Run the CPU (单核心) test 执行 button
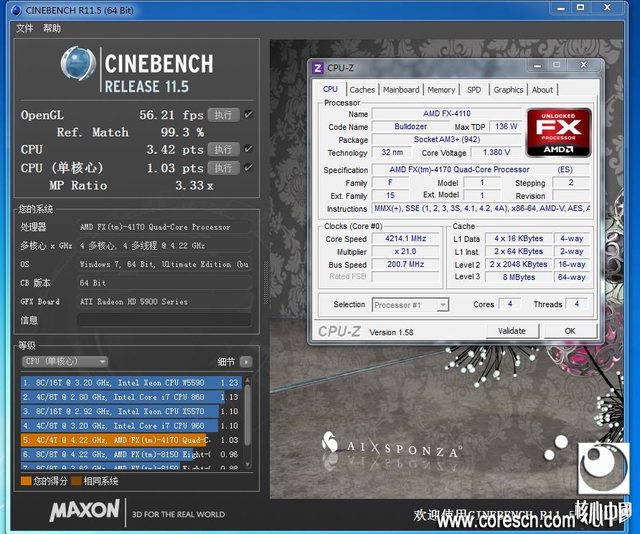Screen dimensions: 640x534 [x=223, y=167]
